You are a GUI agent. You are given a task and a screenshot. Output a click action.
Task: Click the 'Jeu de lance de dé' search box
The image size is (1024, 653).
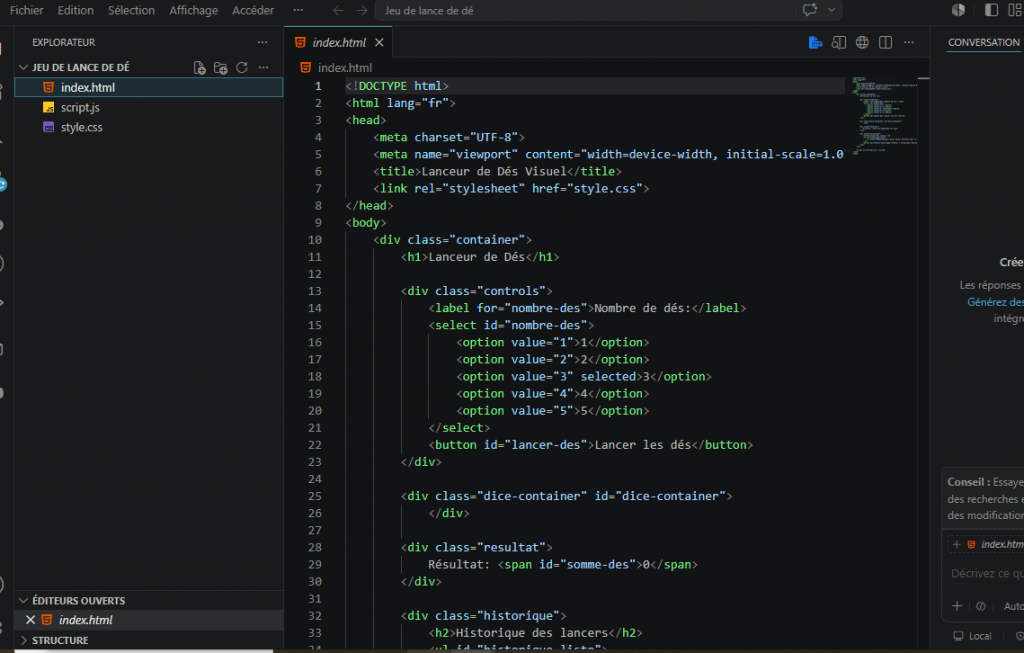(588, 10)
